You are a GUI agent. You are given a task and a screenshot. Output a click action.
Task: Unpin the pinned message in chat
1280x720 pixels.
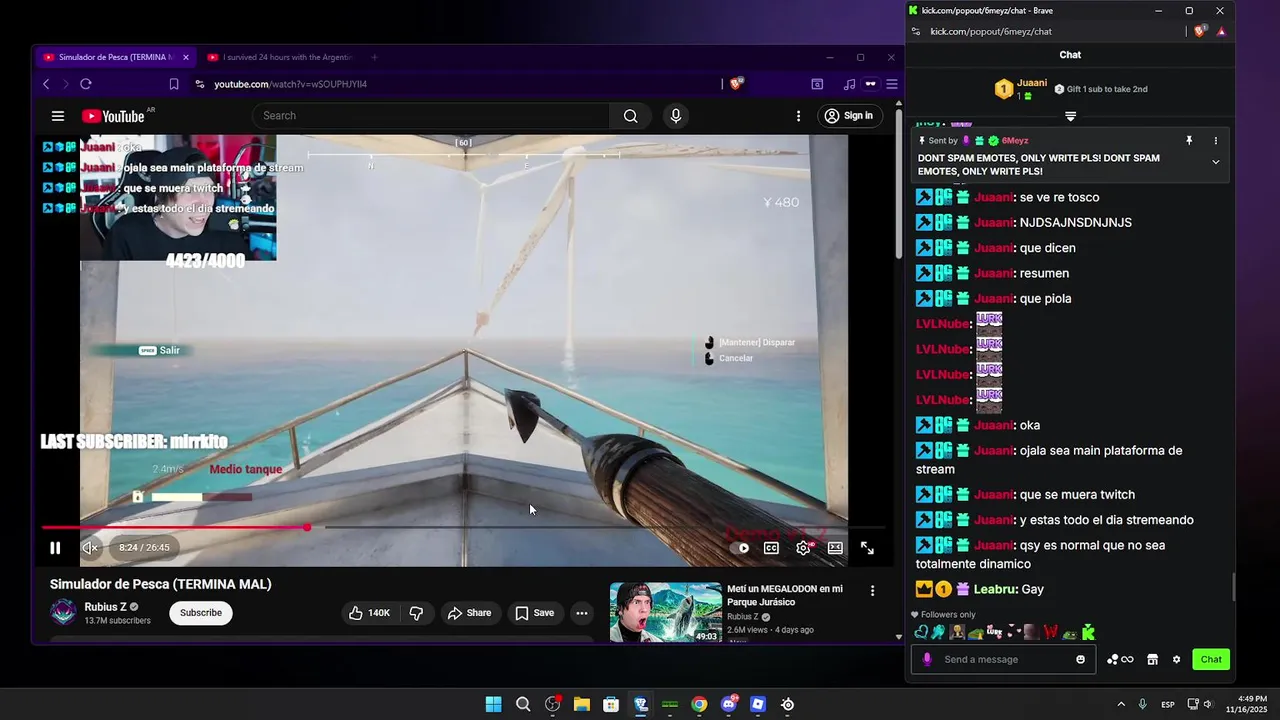coord(1189,141)
